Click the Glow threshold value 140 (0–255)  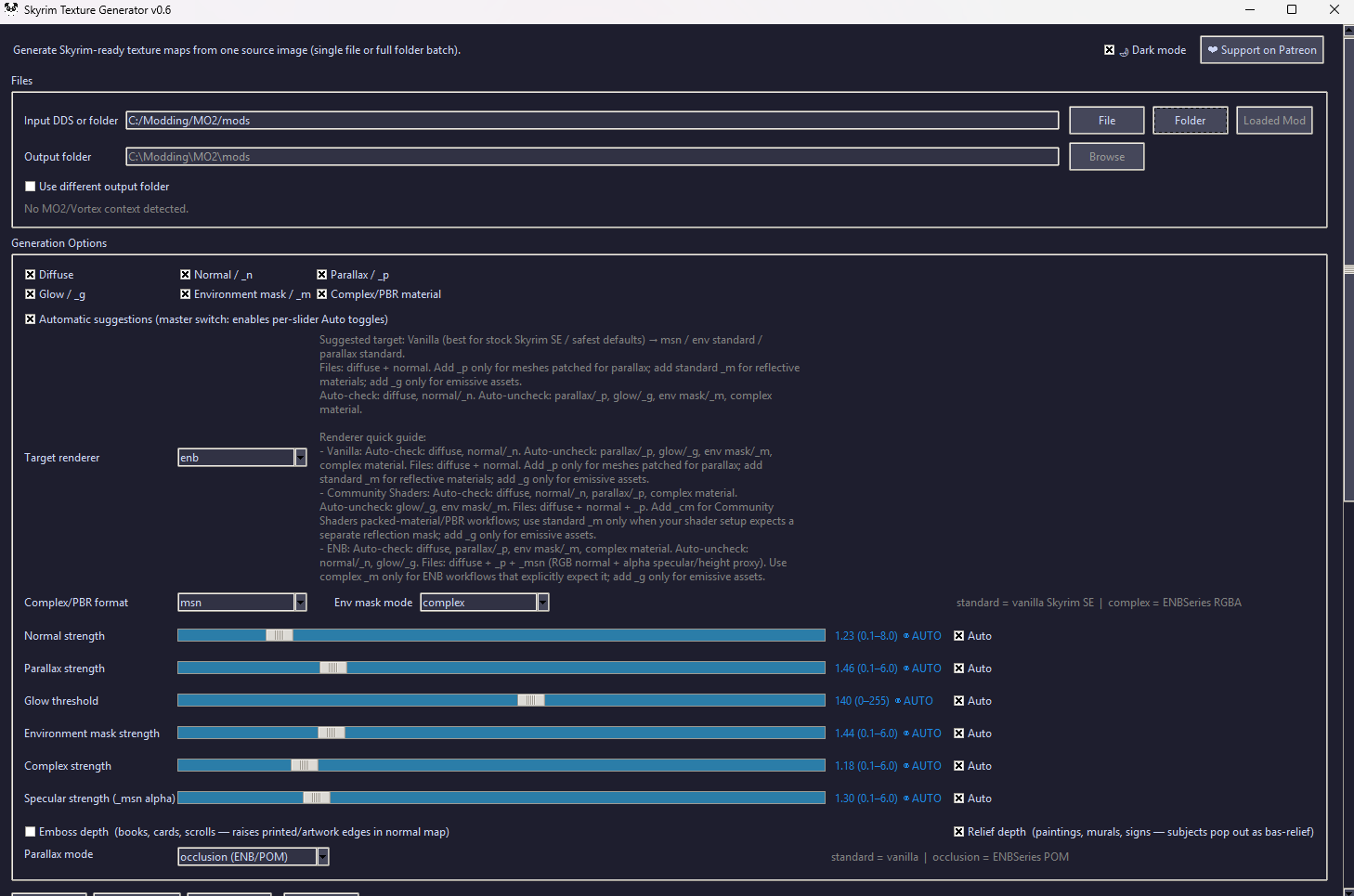click(x=862, y=701)
